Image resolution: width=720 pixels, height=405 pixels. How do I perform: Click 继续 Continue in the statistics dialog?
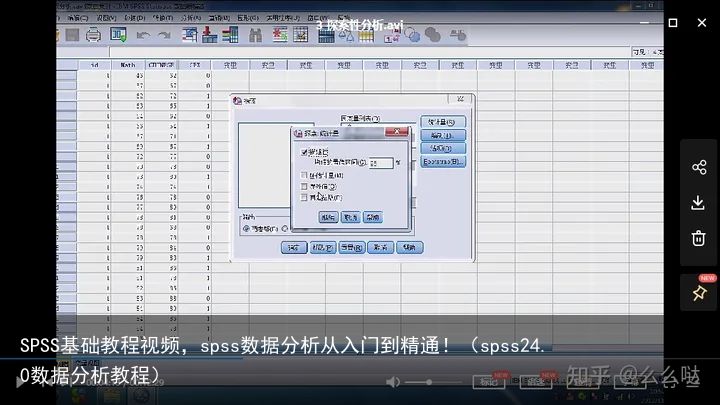(x=328, y=217)
